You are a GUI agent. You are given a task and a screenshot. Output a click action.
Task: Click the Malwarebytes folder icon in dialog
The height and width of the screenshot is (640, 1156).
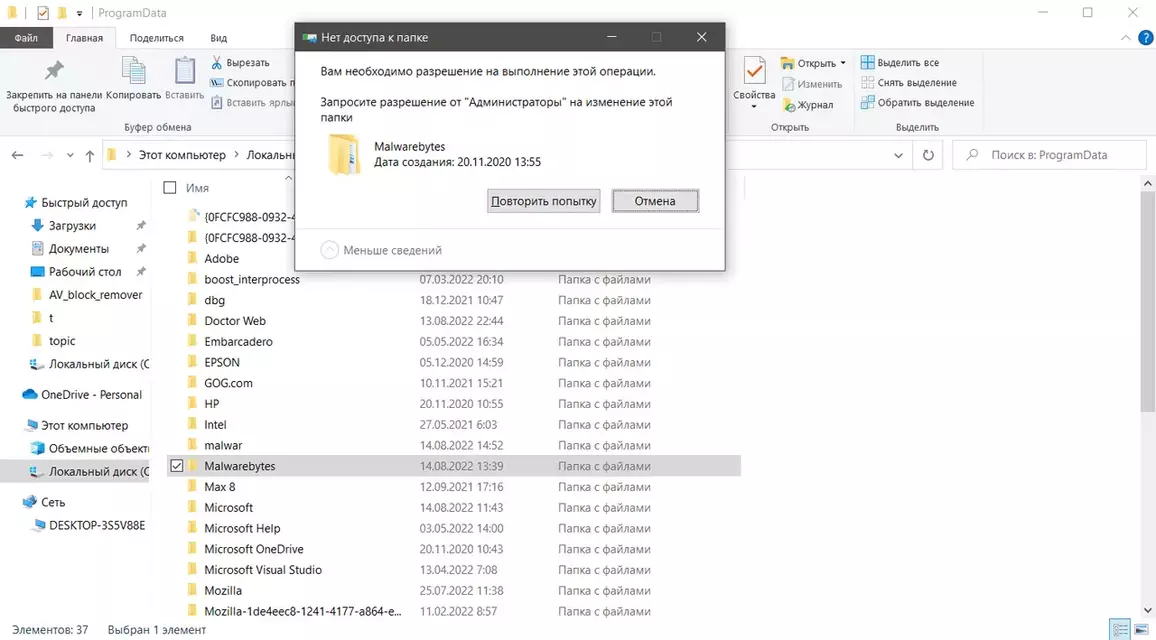344,154
